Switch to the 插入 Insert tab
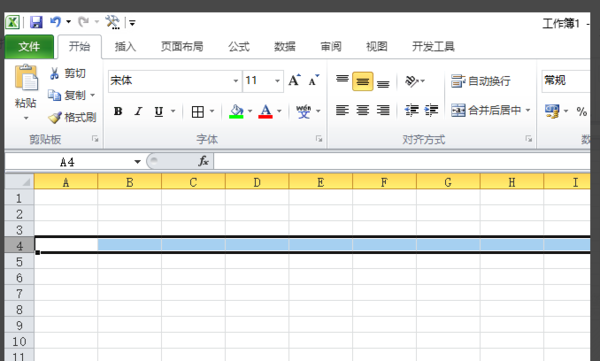This screenshot has width=600, height=361. pos(125,47)
